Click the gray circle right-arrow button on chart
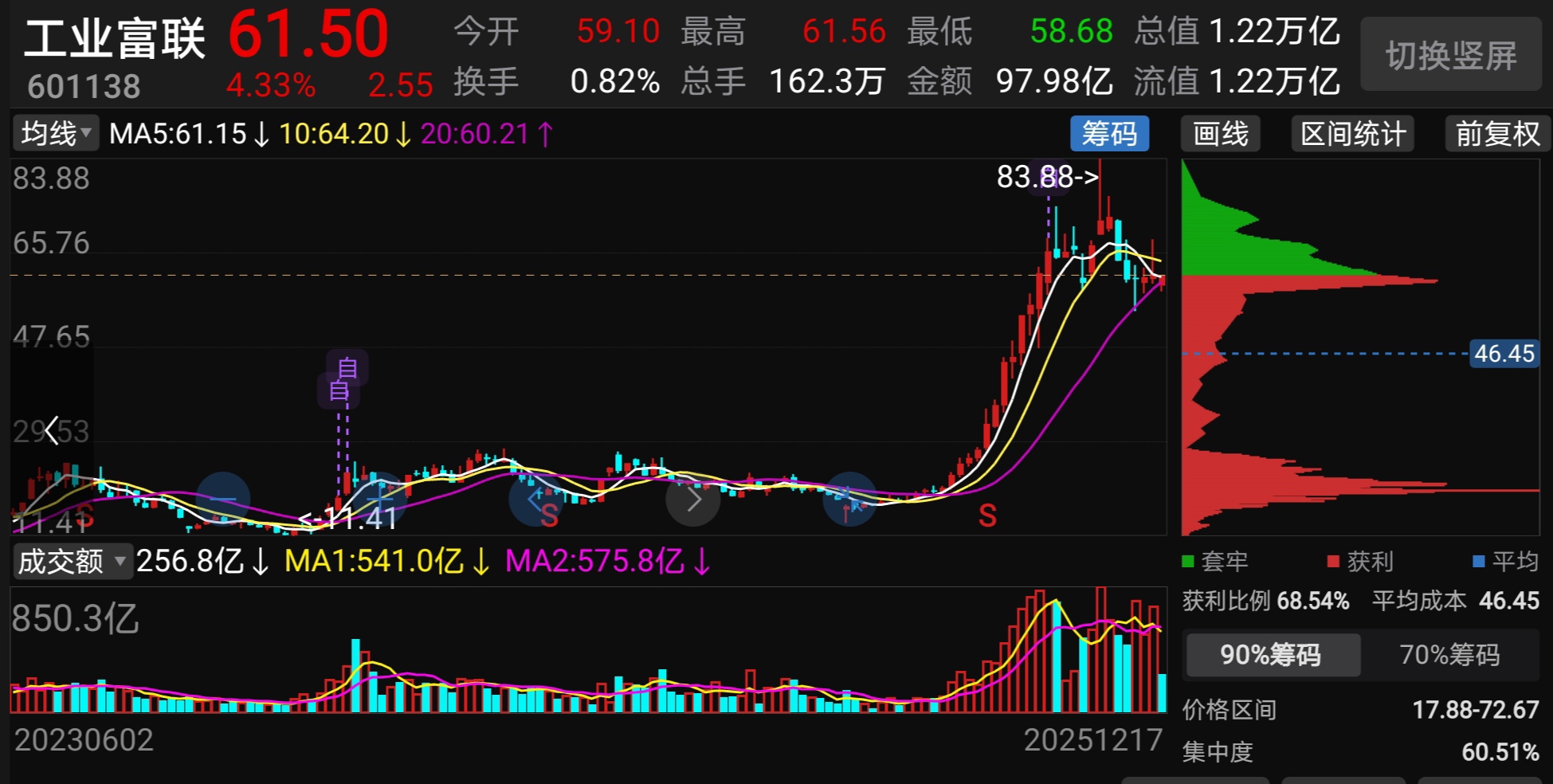Viewport: 1553px width, 784px height. click(693, 500)
